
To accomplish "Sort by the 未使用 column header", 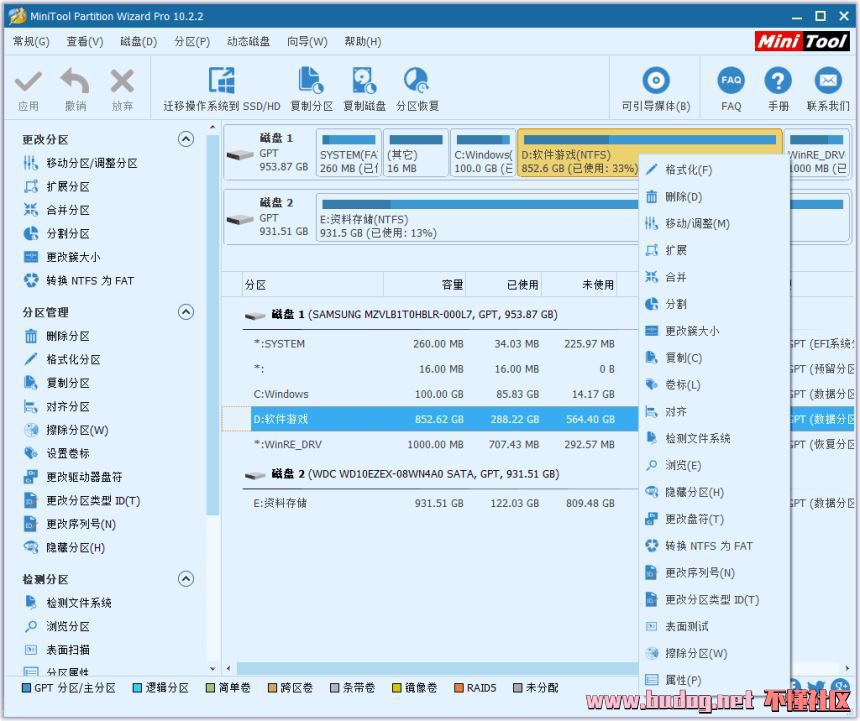I will (x=579, y=285).
